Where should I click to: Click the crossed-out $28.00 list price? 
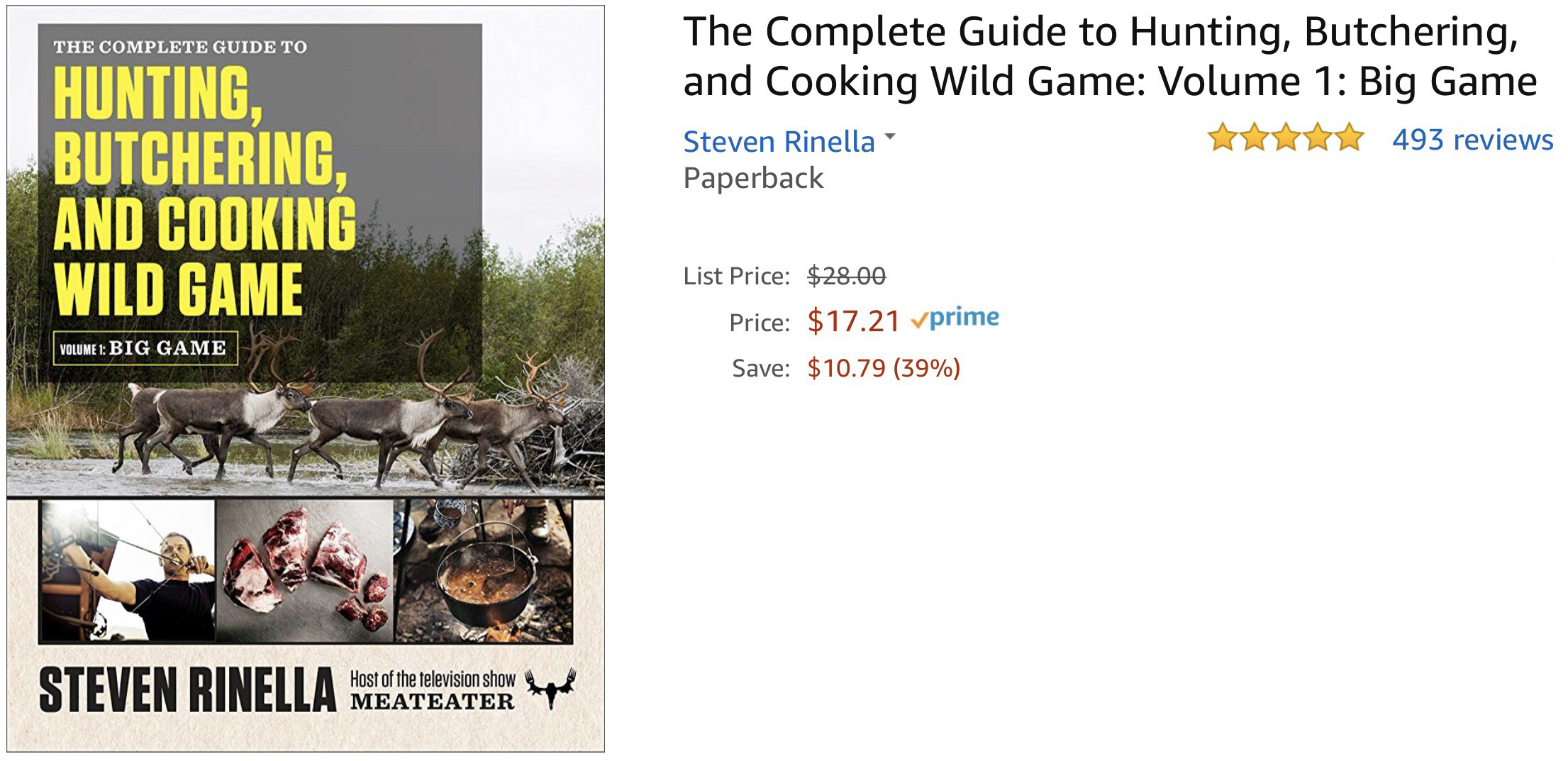click(x=846, y=275)
